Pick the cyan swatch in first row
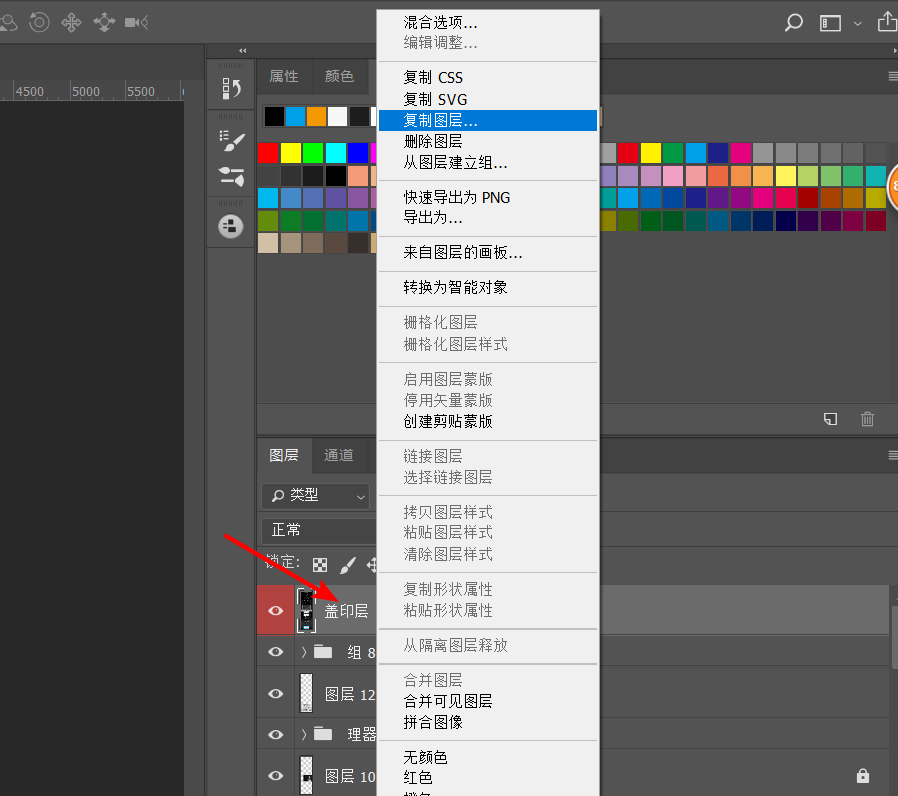 tap(336, 153)
